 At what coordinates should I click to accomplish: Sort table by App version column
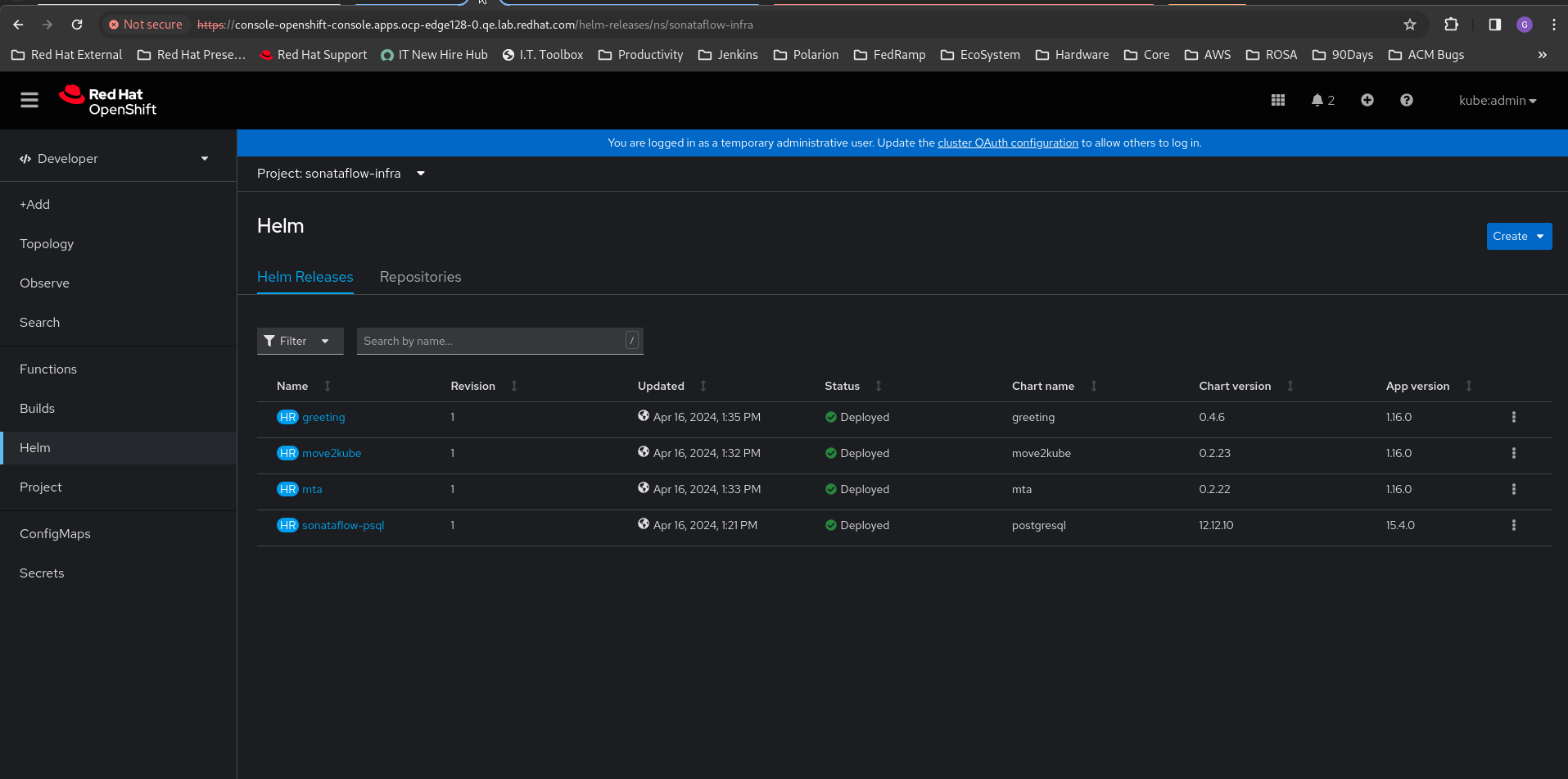point(1430,386)
